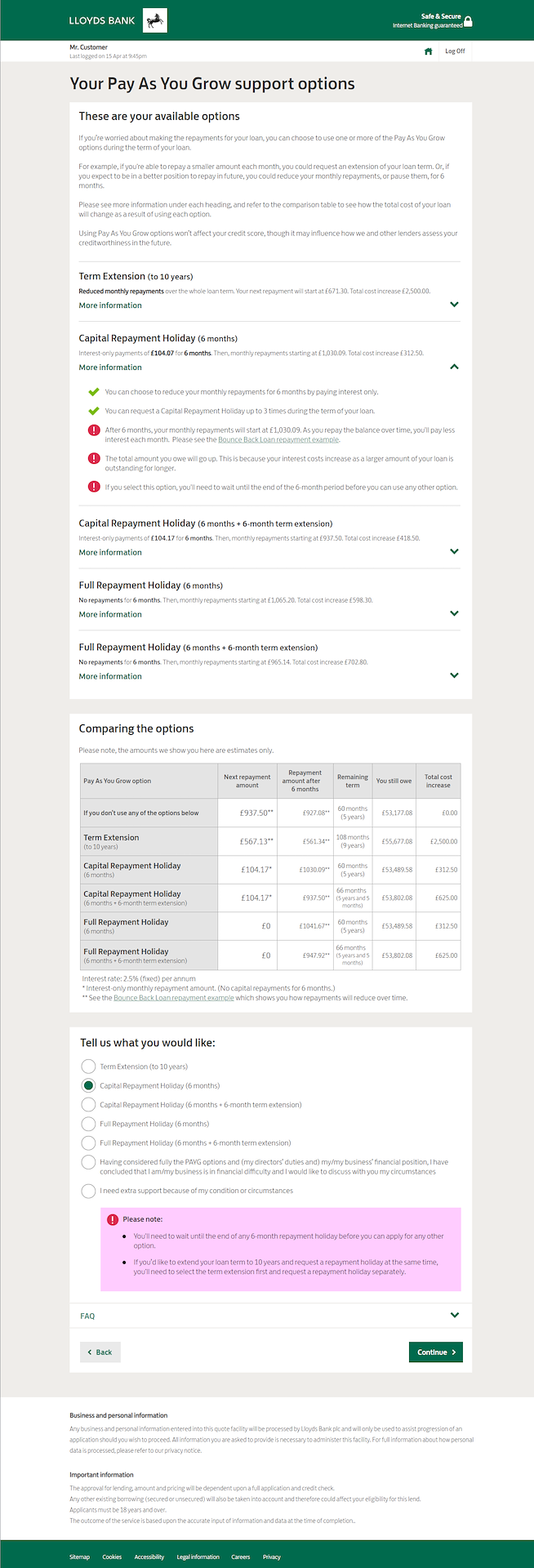The image size is (534, 1568).
Task: Open More information under Term Extension
Action: coord(110,305)
